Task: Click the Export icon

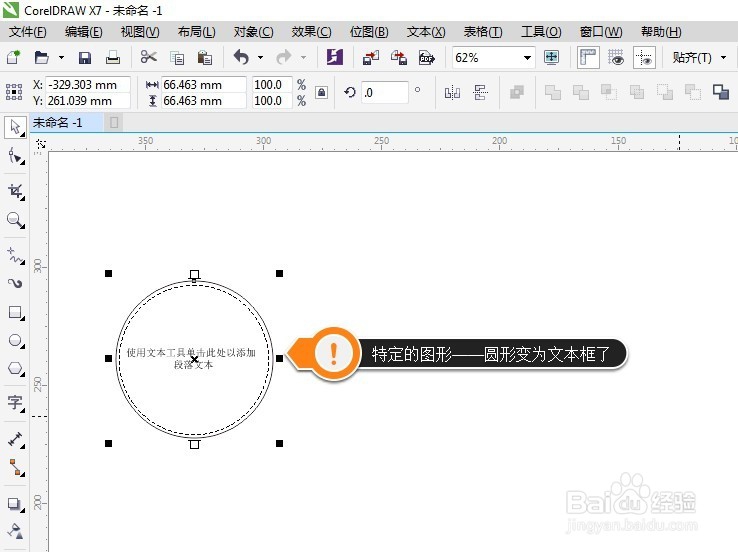Action: [x=399, y=57]
